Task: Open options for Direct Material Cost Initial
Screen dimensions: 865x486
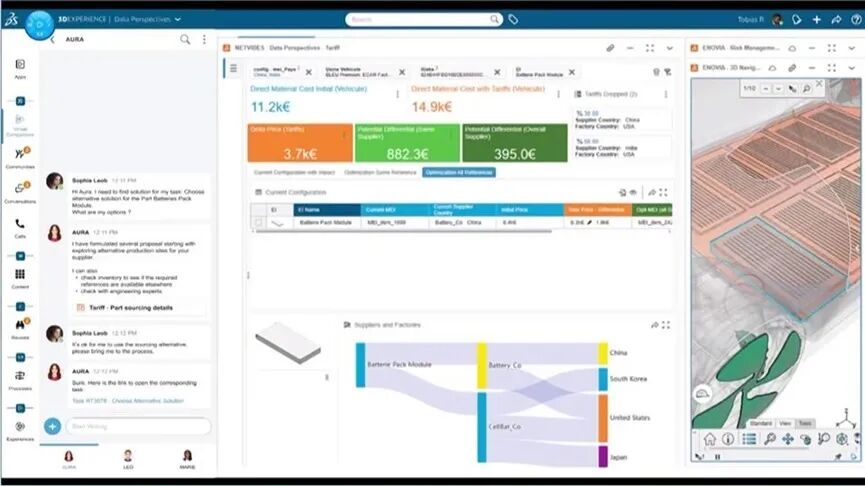Action: pyautogui.click(x=398, y=94)
